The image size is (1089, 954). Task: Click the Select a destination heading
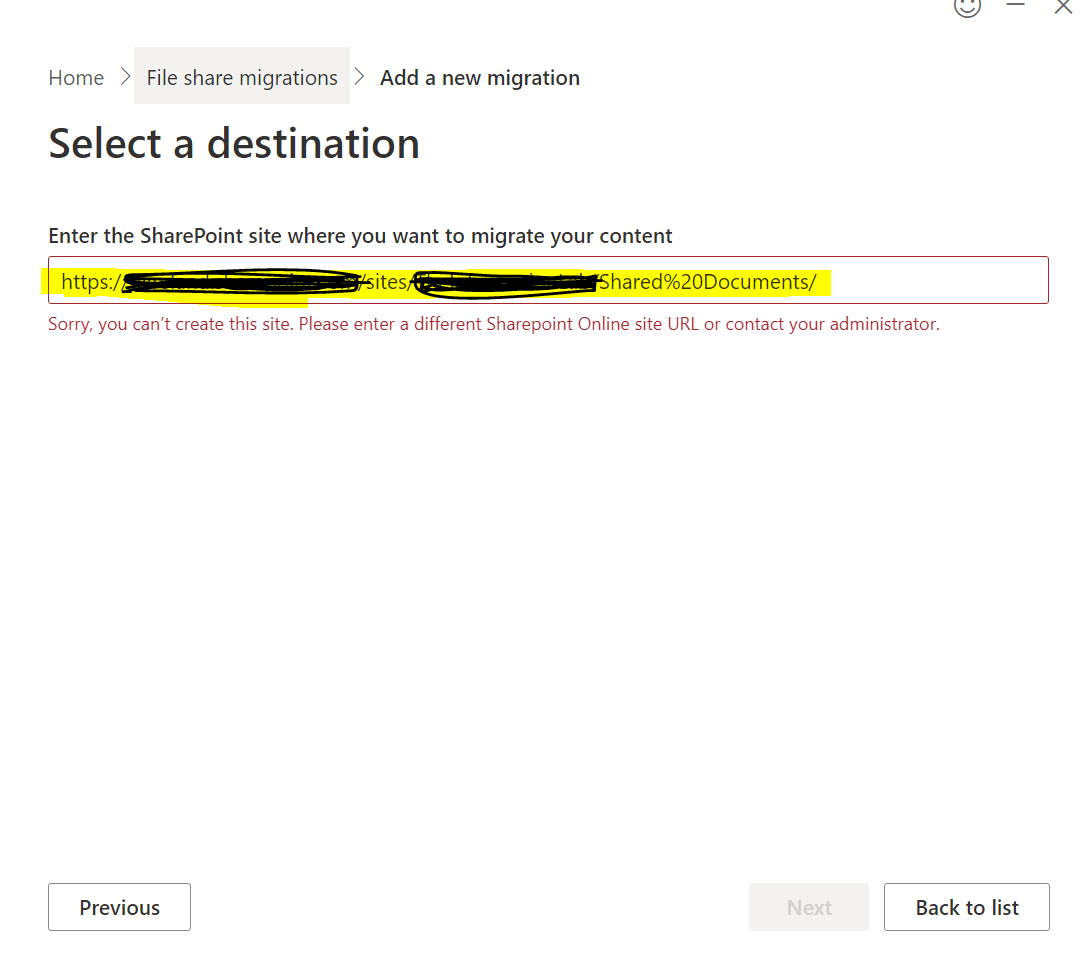coord(233,143)
